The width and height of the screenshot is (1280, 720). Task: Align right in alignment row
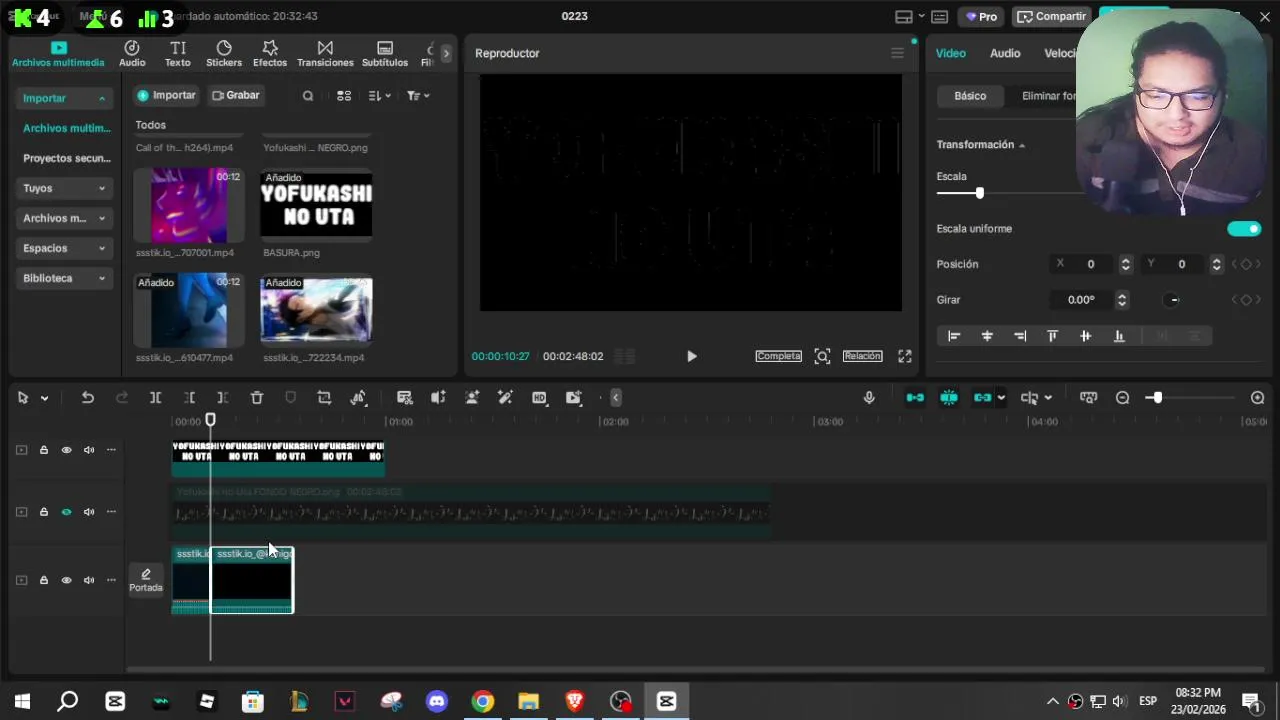(x=1020, y=336)
